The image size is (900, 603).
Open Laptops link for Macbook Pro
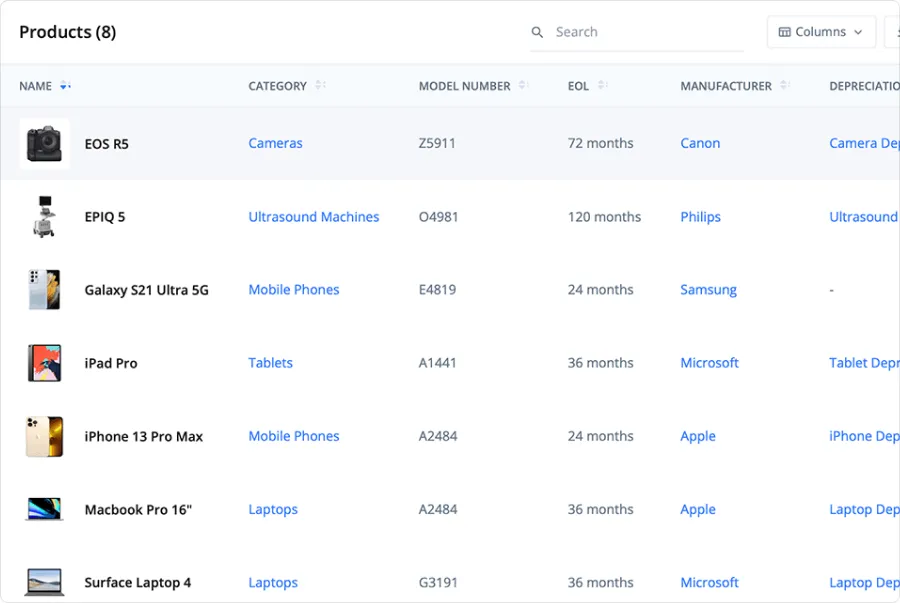pyautogui.click(x=273, y=509)
